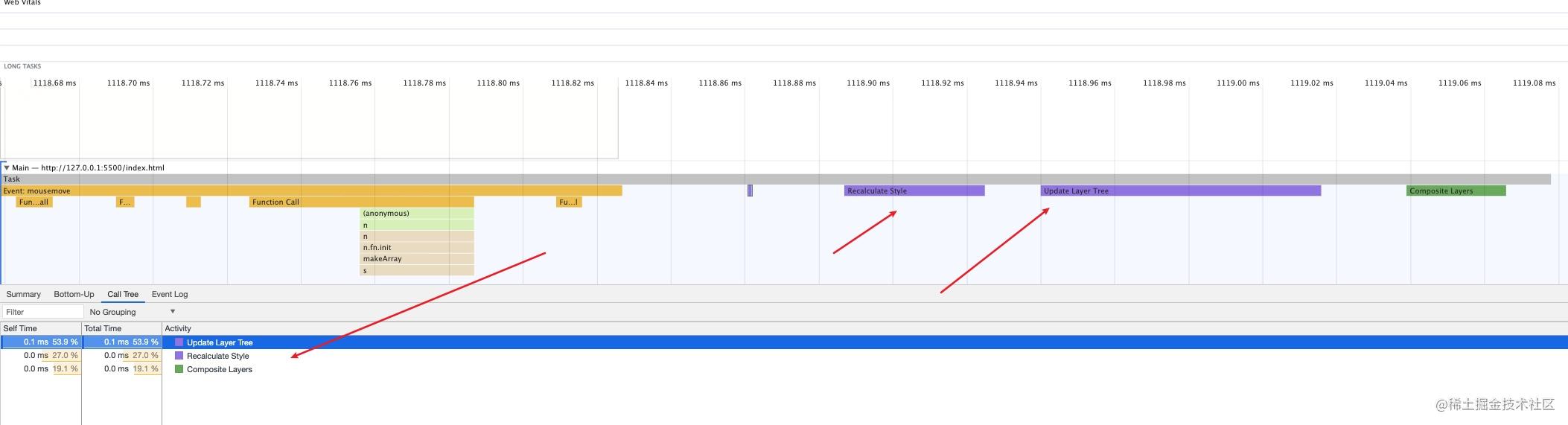Select the Composite Layers row in table
The height and width of the screenshot is (425, 1568).
coord(784,369)
